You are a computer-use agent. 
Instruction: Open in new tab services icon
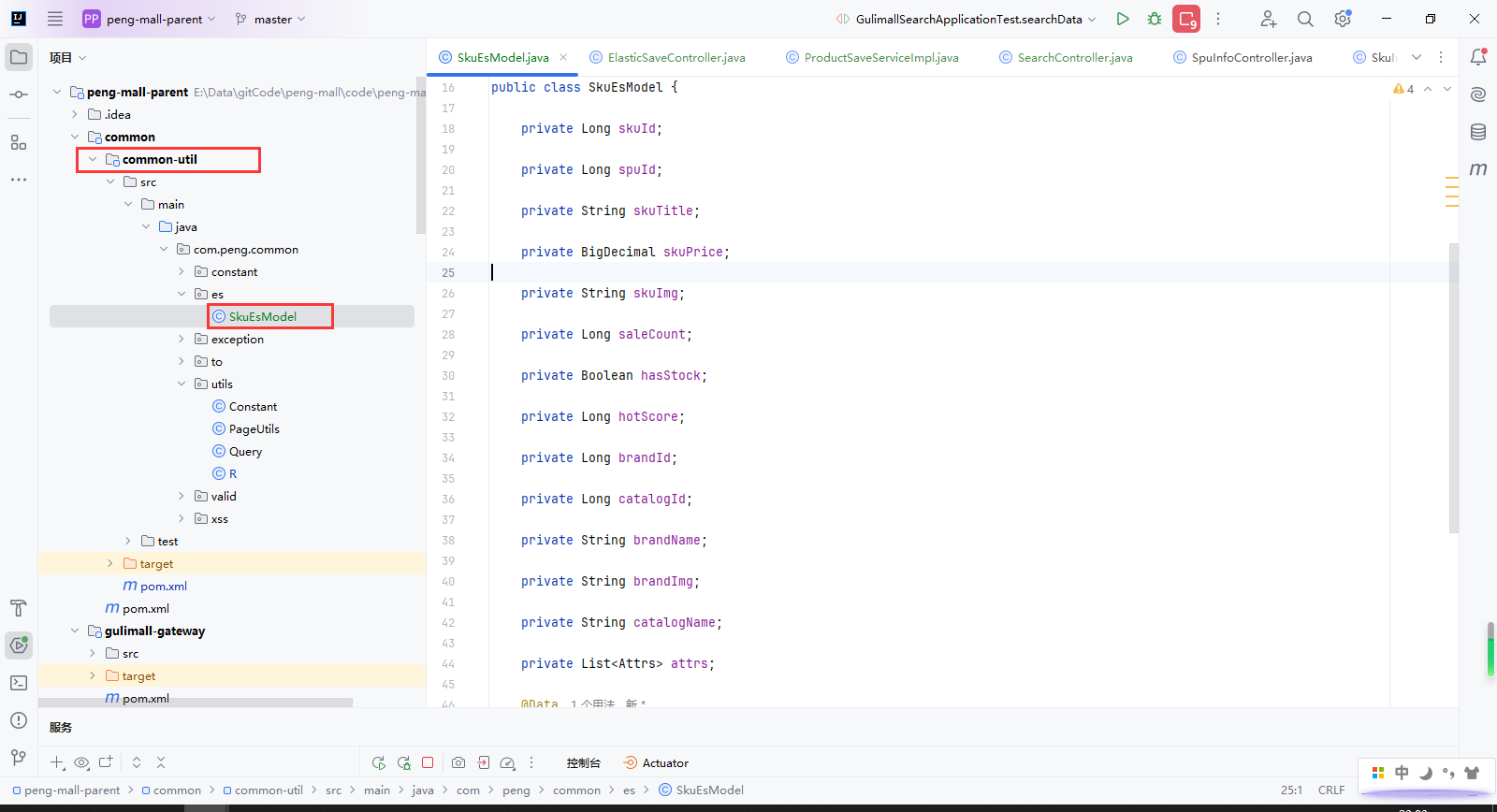(x=106, y=762)
